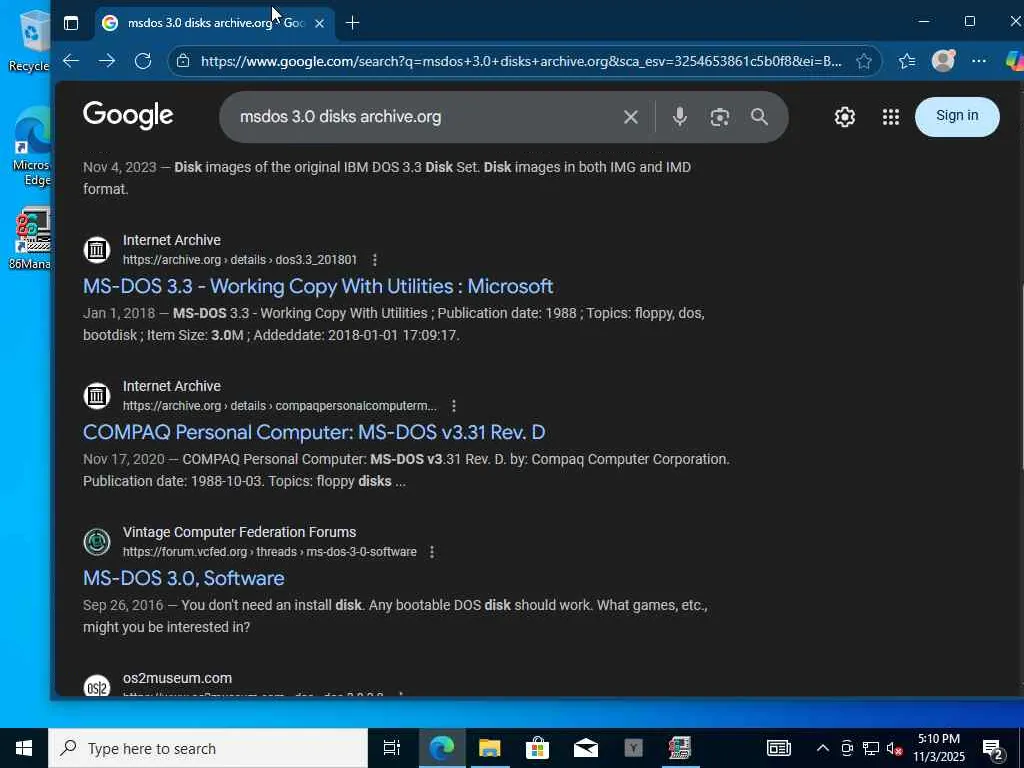Open the taskbar clock showing 5:10 PM
The width and height of the screenshot is (1024, 768).
tap(939, 748)
